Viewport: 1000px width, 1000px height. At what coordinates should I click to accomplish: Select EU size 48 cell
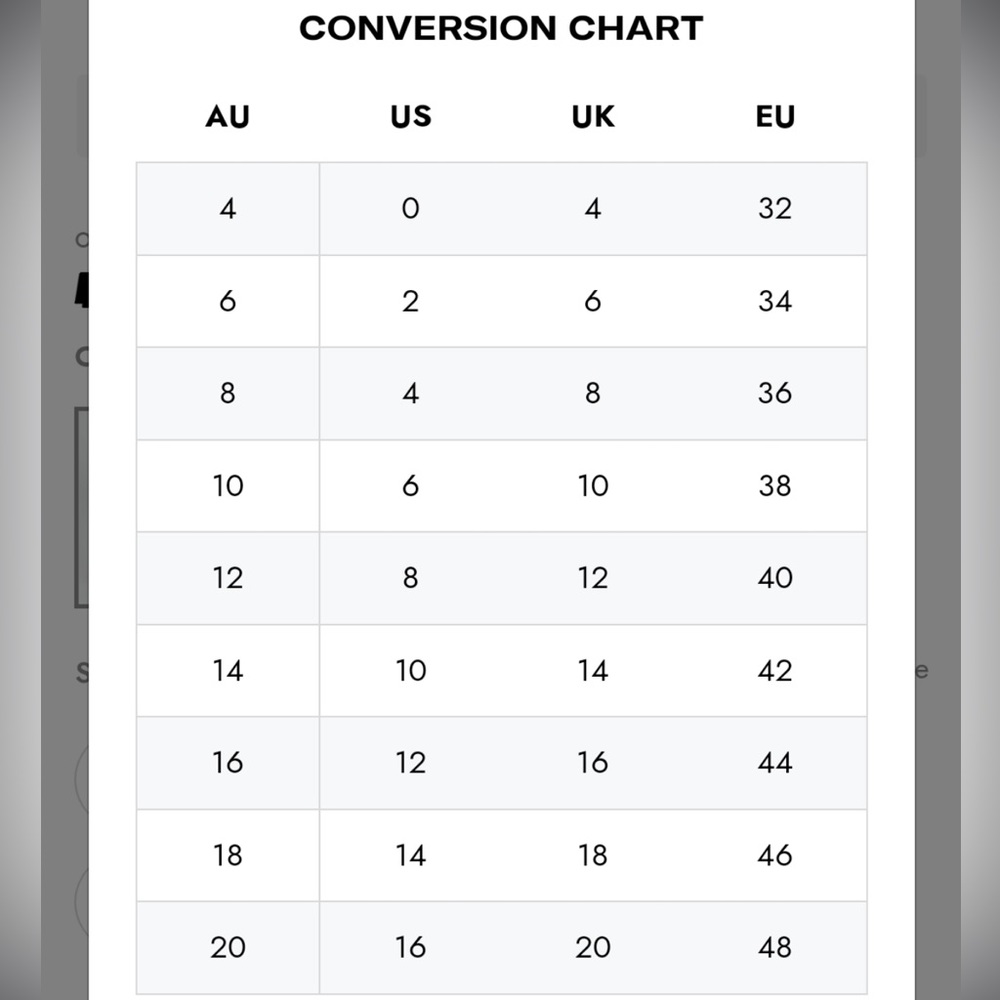click(x=776, y=947)
